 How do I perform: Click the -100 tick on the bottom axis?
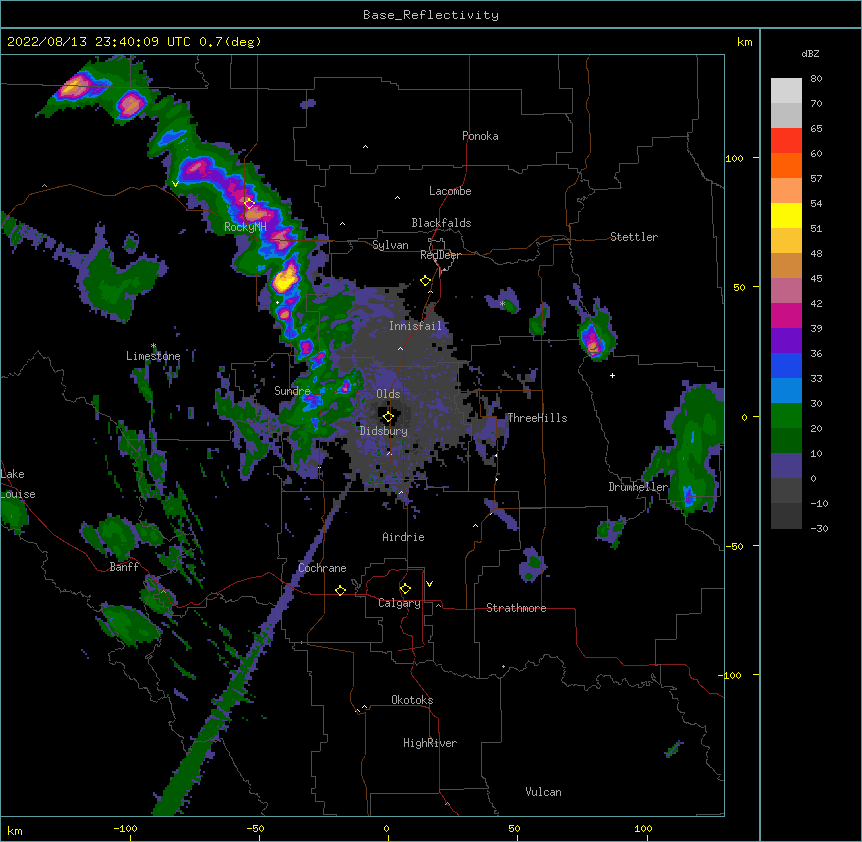point(125,828)
